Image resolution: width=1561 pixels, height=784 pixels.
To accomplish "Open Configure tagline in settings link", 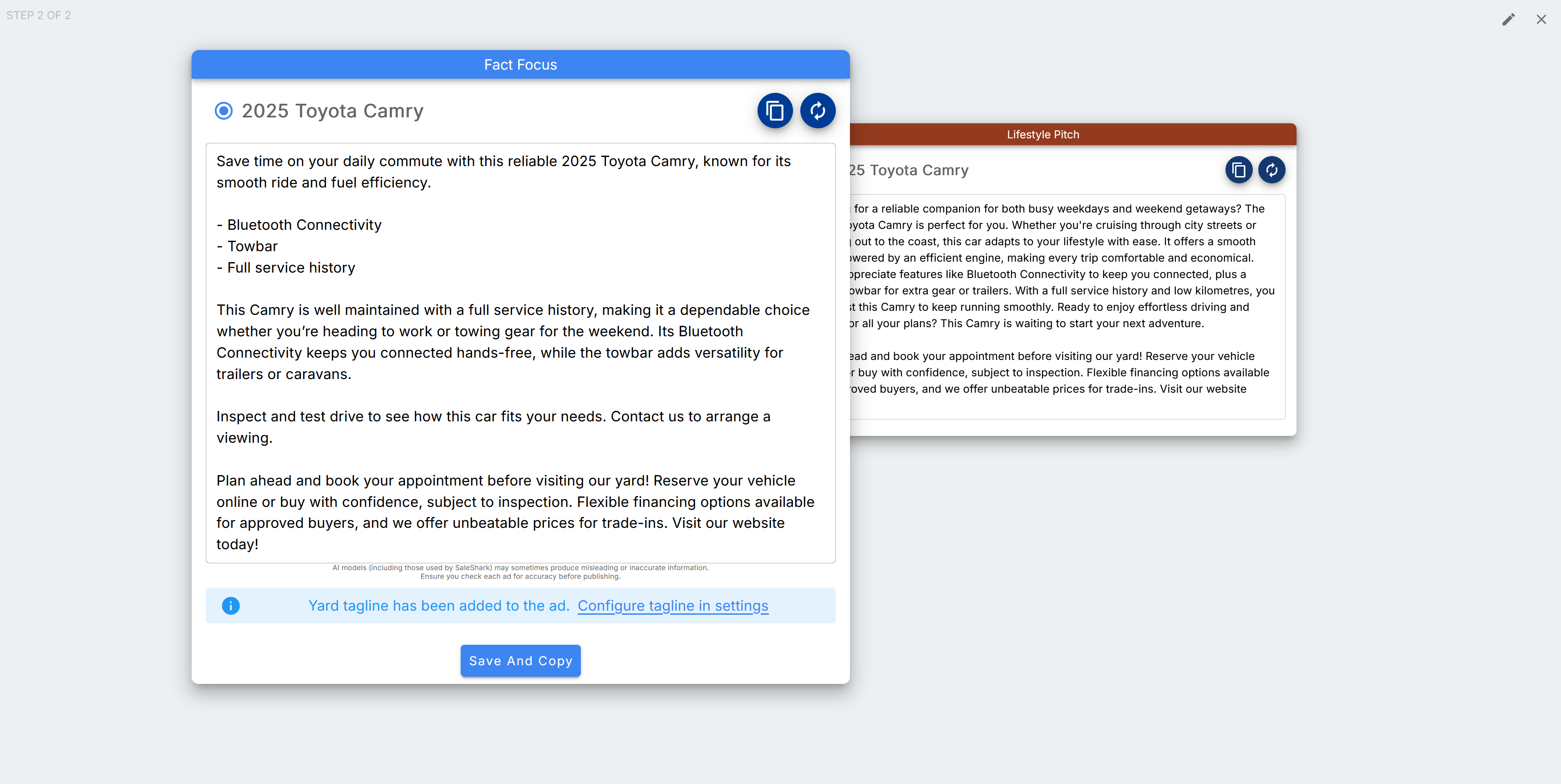I will (673, 606).
